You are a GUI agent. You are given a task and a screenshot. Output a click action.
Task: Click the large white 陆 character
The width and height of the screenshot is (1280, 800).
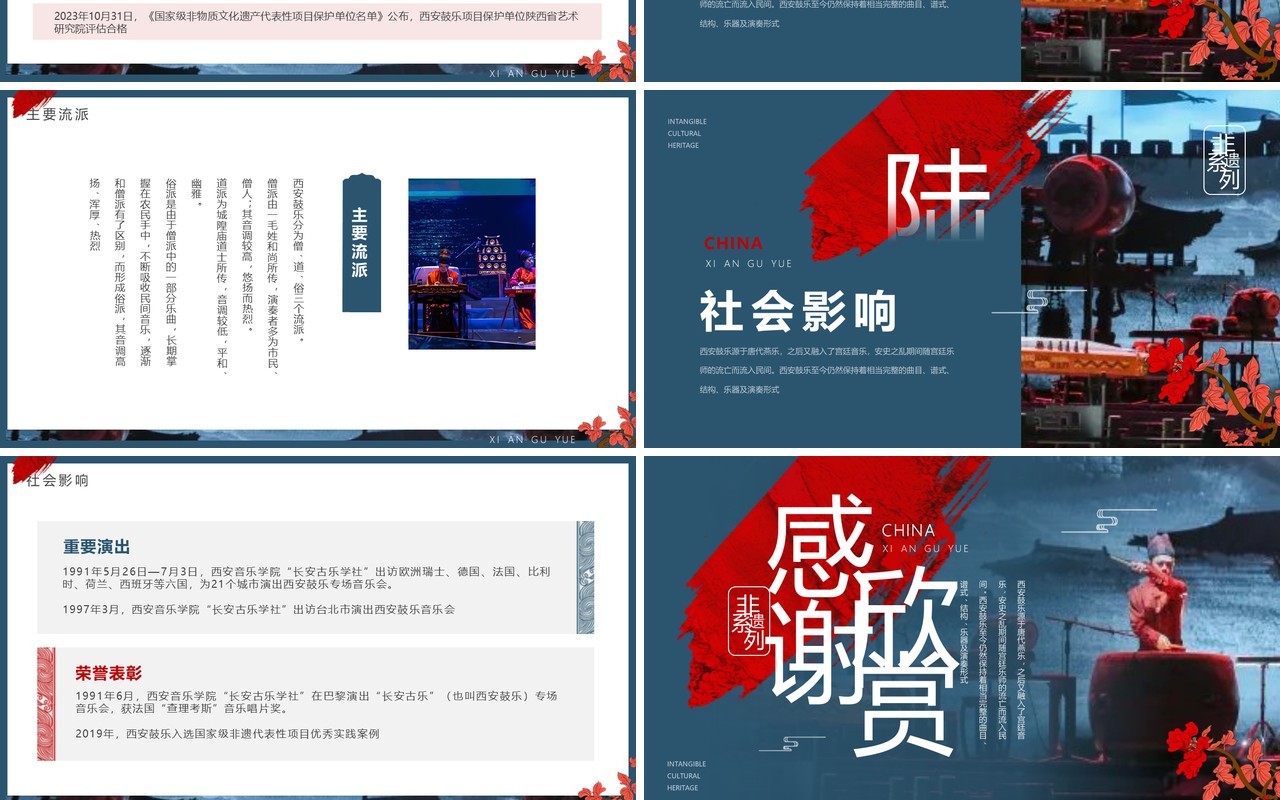pos(937,196)
